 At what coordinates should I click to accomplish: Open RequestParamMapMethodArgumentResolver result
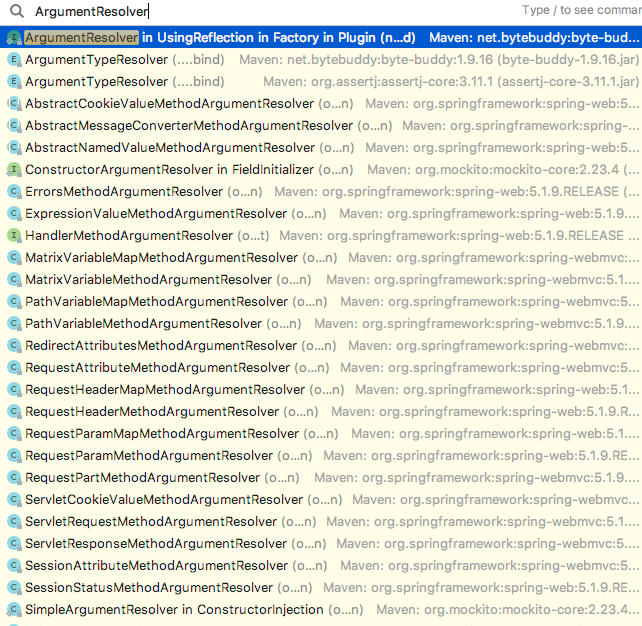pyautogui.click(x=321, y=434)
